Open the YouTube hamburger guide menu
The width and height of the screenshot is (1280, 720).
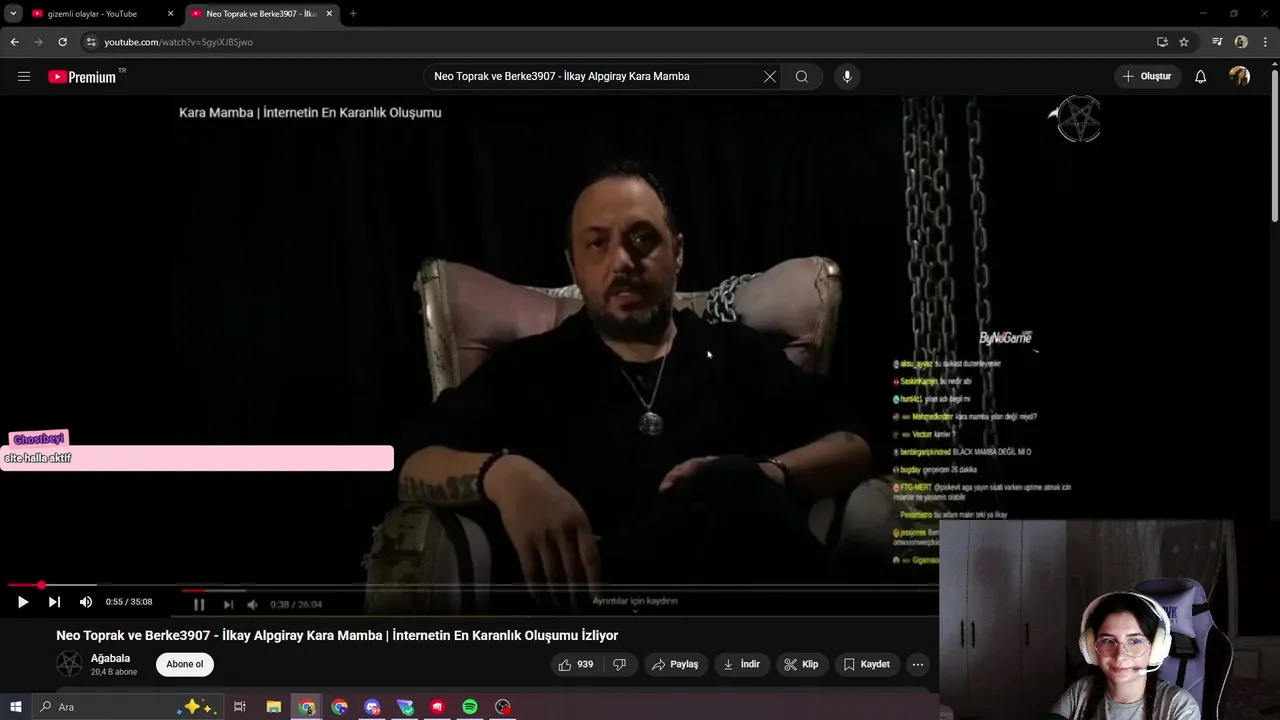pyautogui.click(x=24, y=76)
